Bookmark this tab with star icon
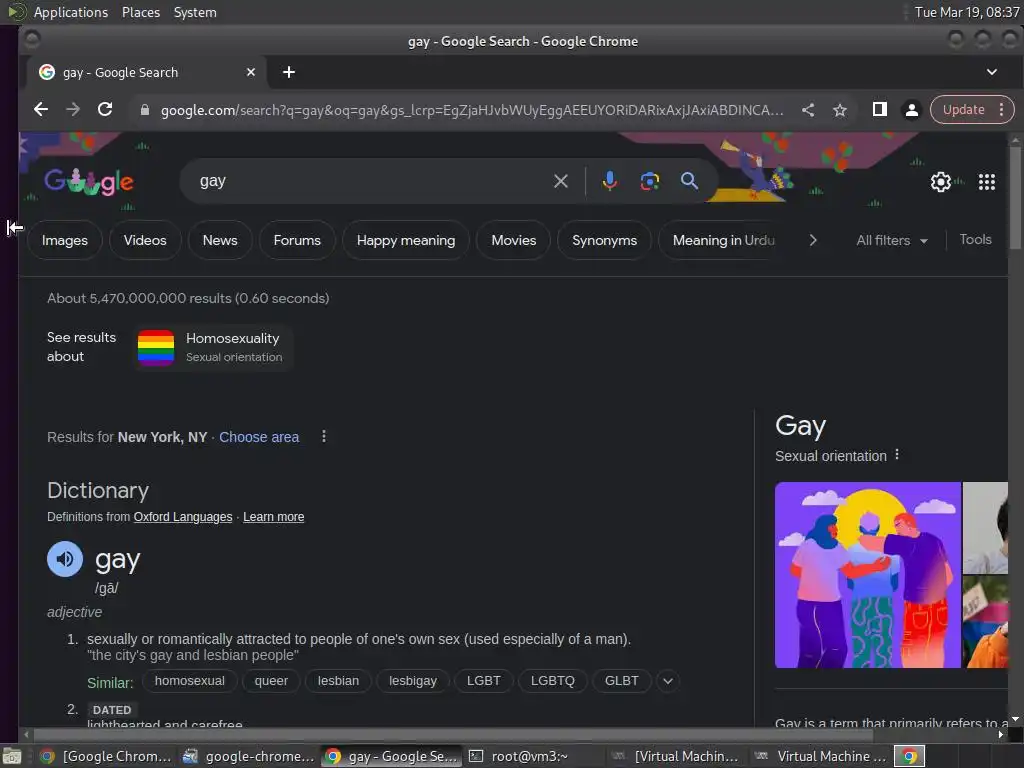The image size is (1024, 768). click(x=840, y=110)
